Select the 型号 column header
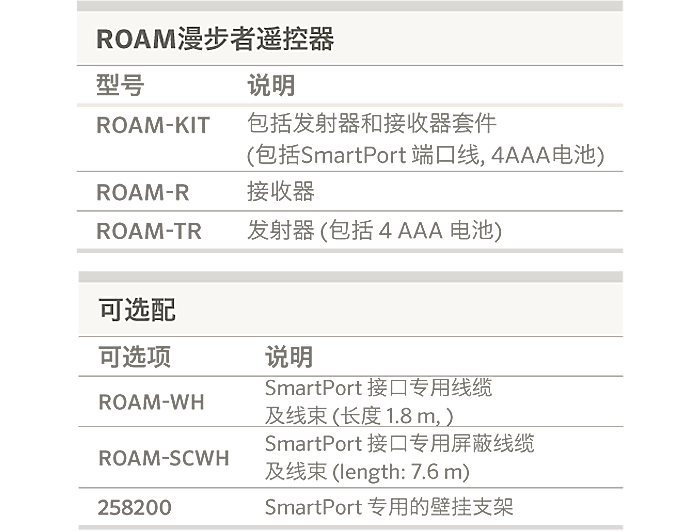This screenshot has height=531, width=700. coord(120,86)
